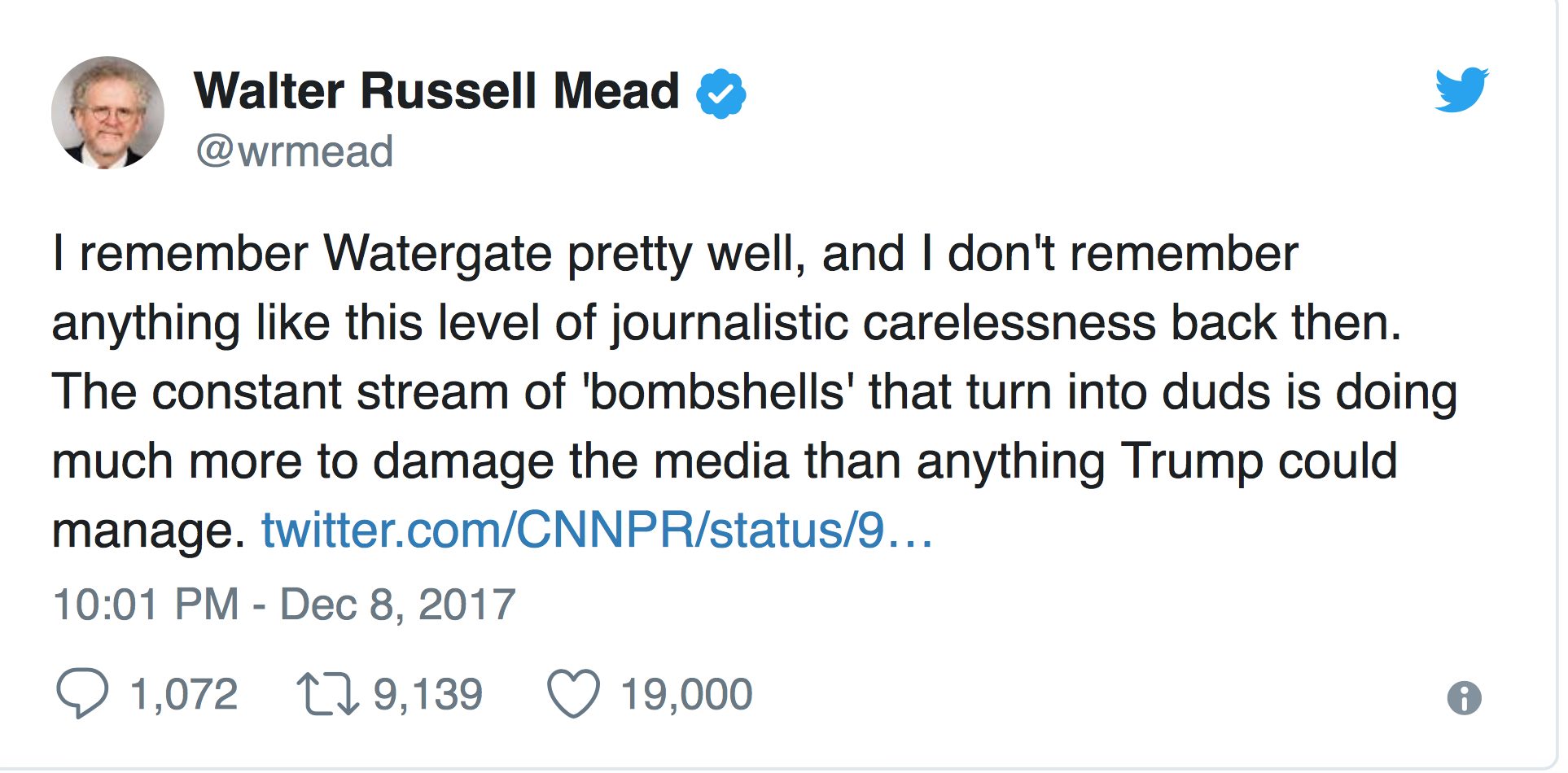This screenshot has height=773, width=1568.
Task: Click the word 'Watergate' in the tweet
Action: (x=439, y=254)
